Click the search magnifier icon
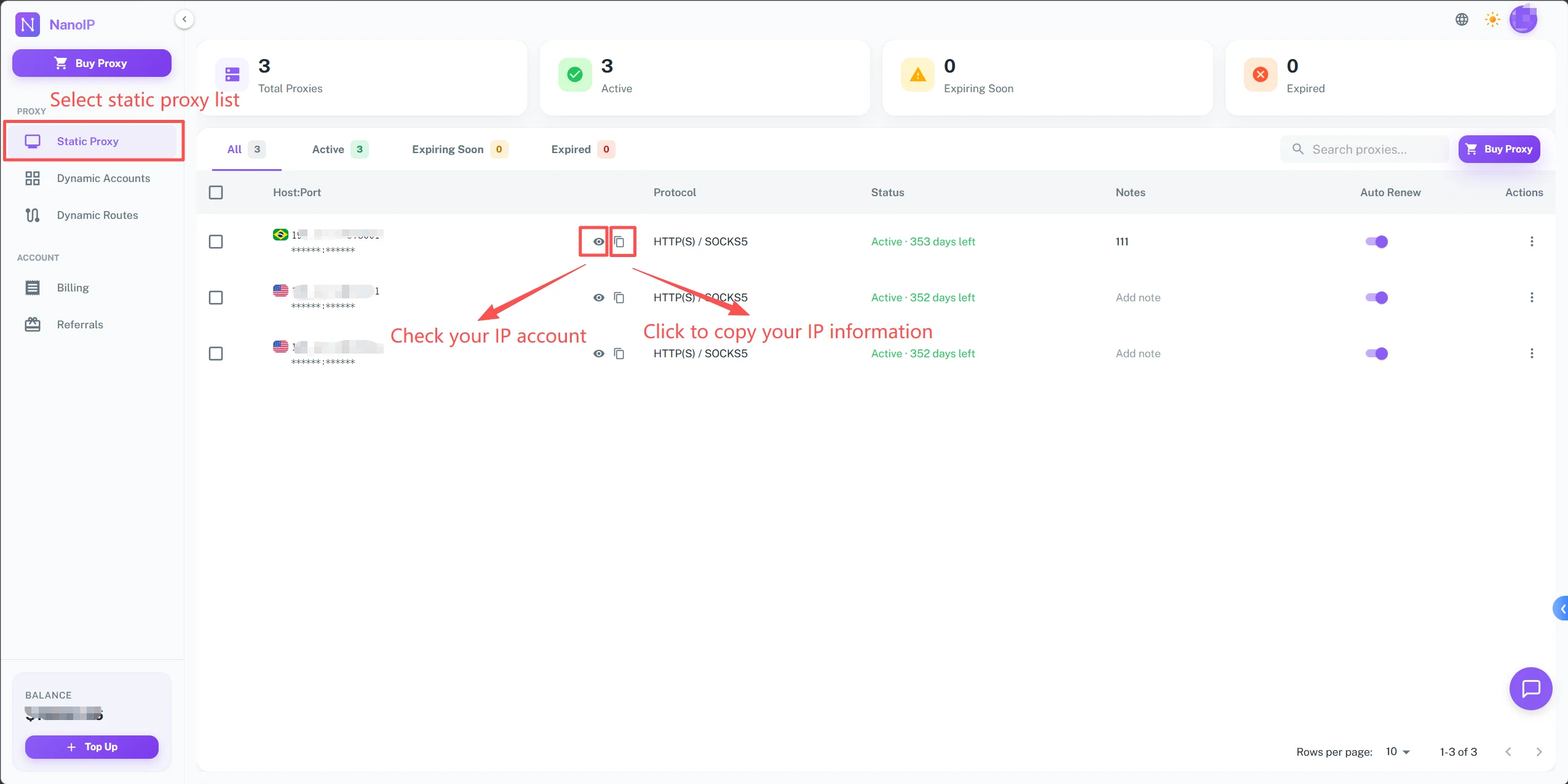Screen dimensions: 1568x784 tap(1298, 149)
